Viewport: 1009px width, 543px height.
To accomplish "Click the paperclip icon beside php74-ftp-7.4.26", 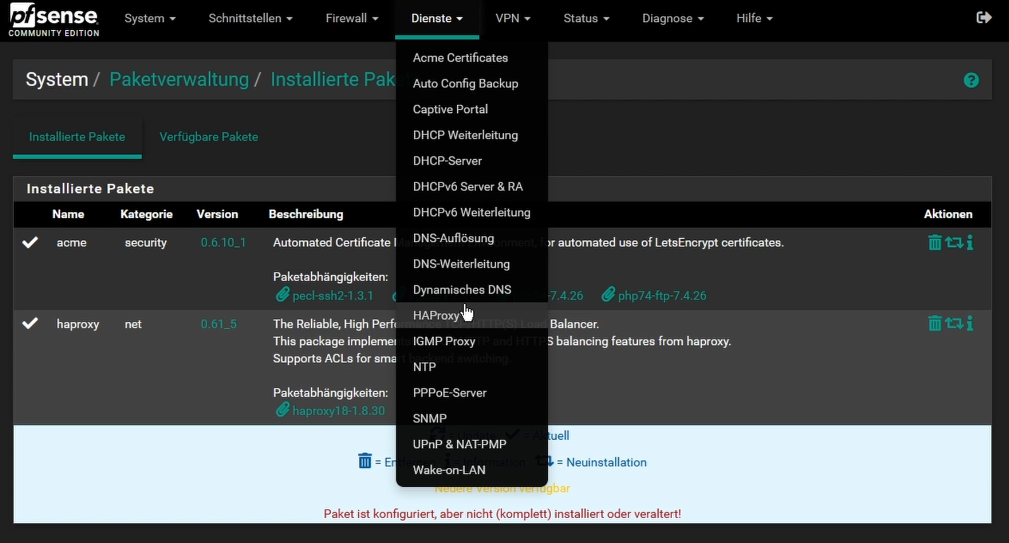I will pos(608,295).
